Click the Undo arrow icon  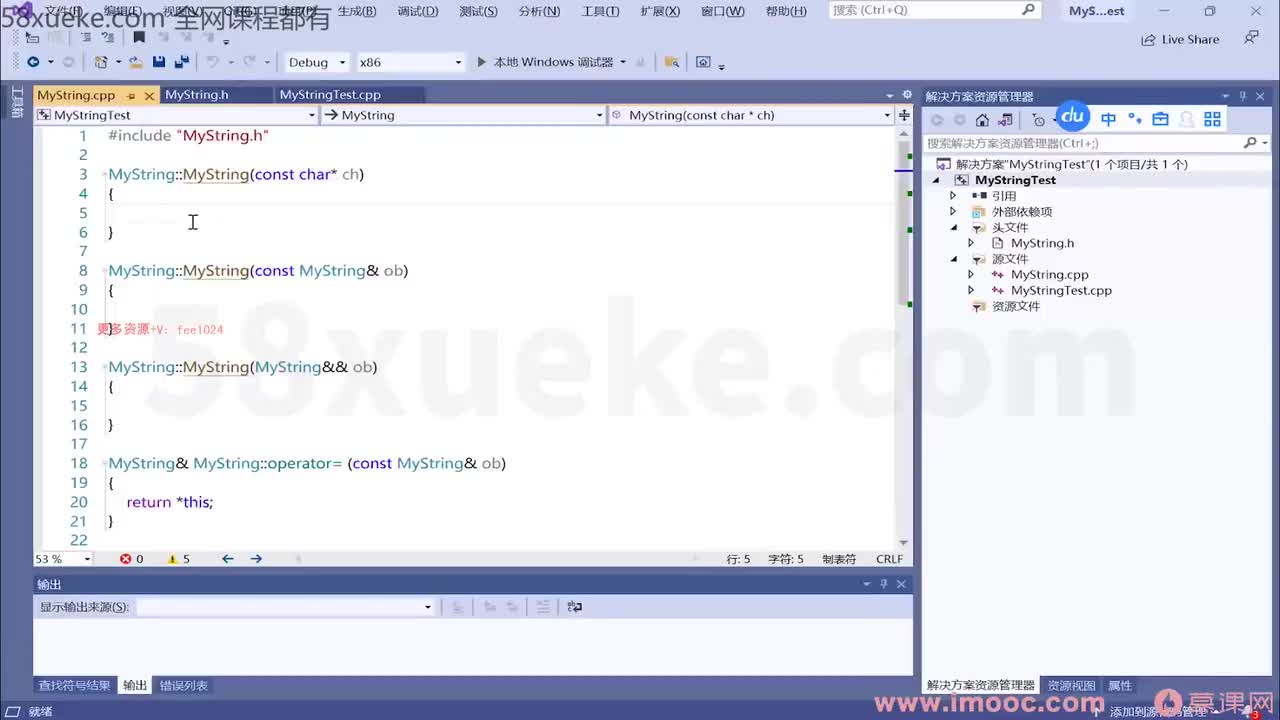tap(211, 62)
